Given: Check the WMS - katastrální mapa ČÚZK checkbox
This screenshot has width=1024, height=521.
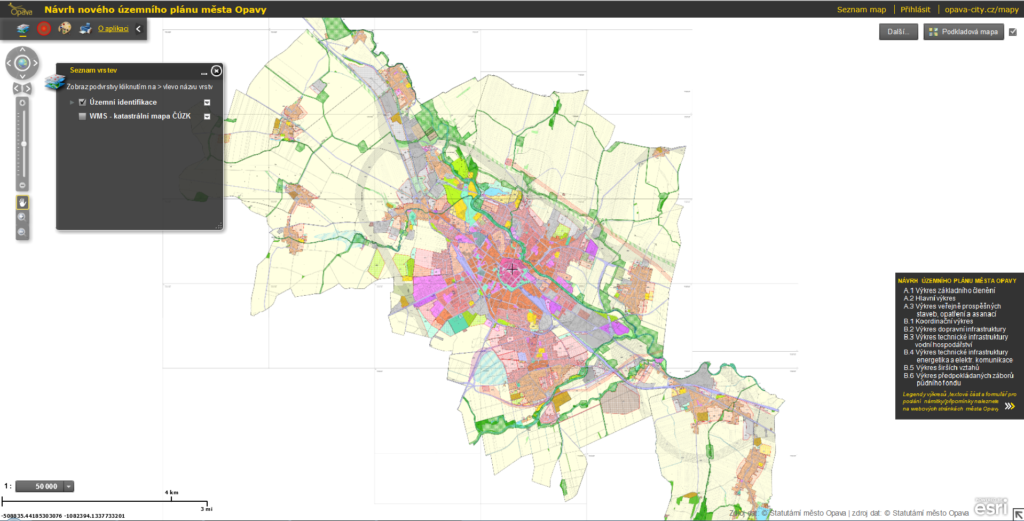Looking at the screenshot, I should [x=82, y=117].
